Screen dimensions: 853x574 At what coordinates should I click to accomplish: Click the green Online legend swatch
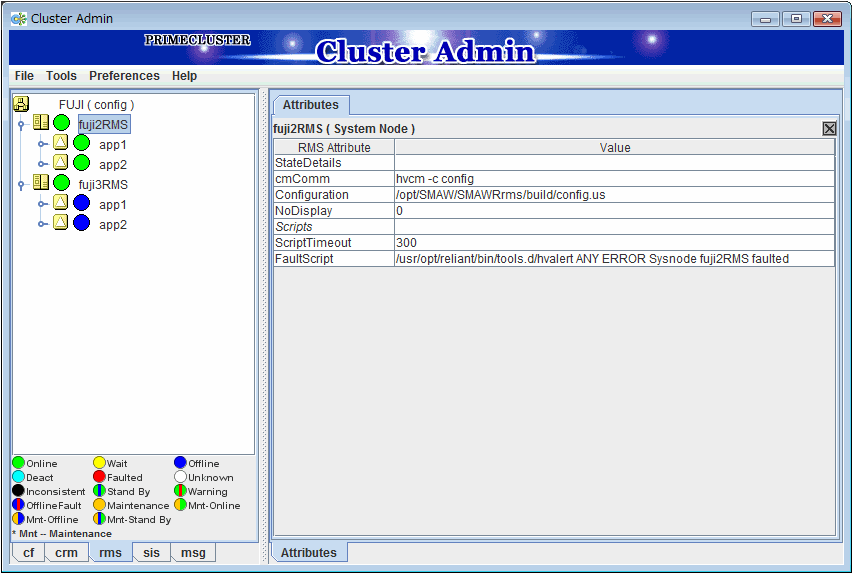(18, 462)
